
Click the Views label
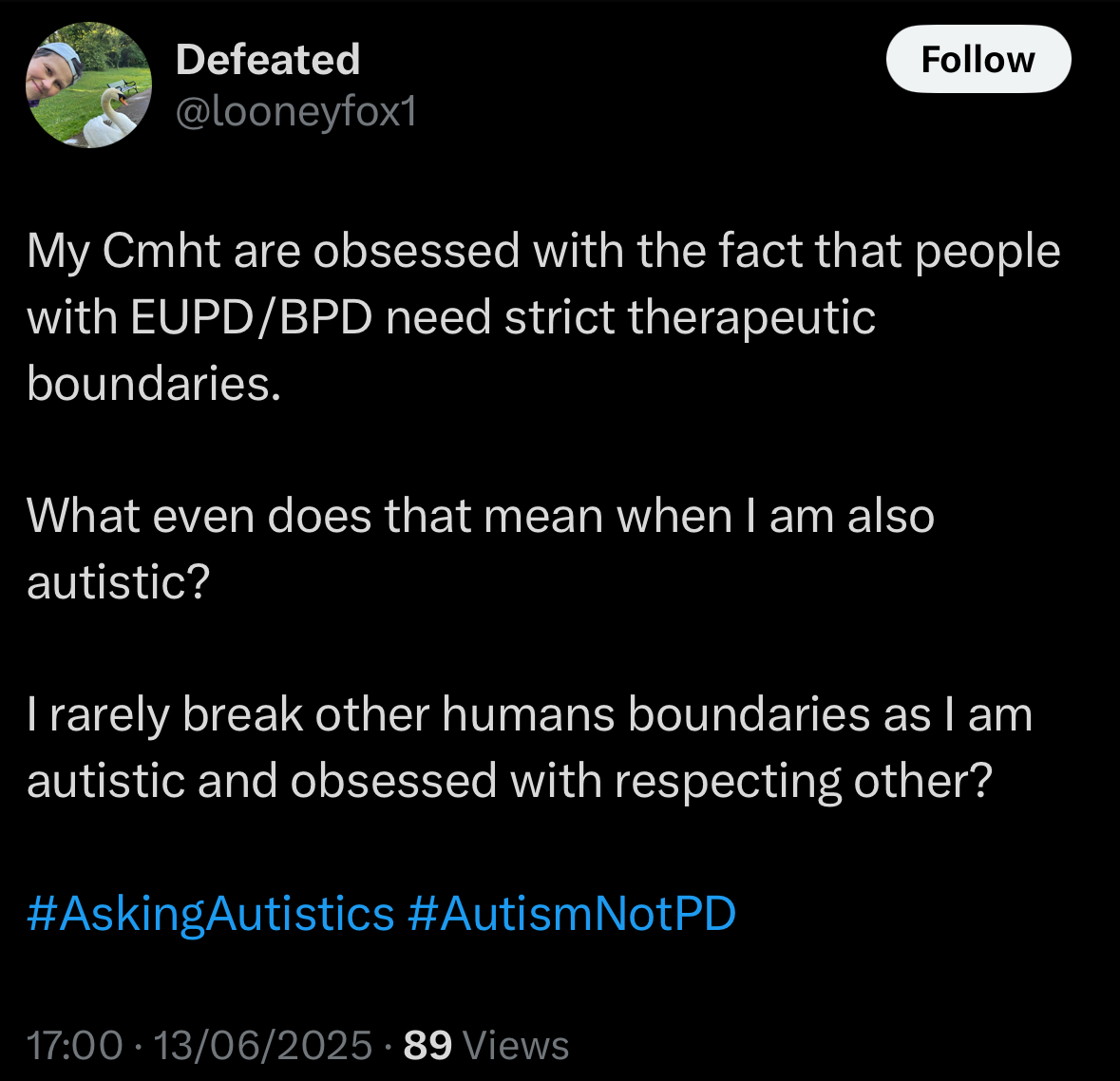click(517, 1045)
